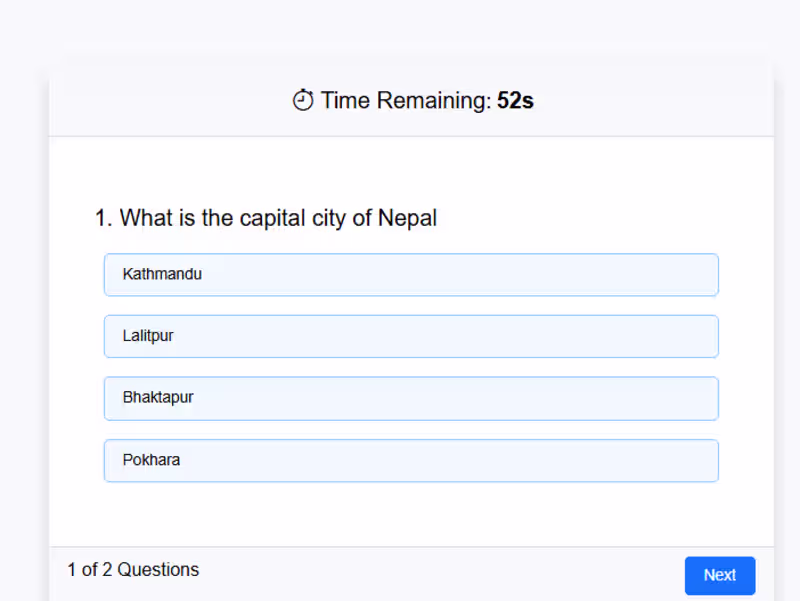
Task: Click the word "Questions" in the footer
Action: coord(158,570)
